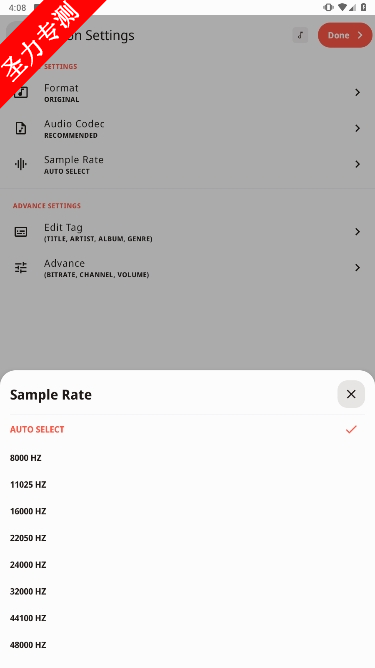Choose the 44100 HZ option
Screen dimensions: 375x668
coord(188,618)
